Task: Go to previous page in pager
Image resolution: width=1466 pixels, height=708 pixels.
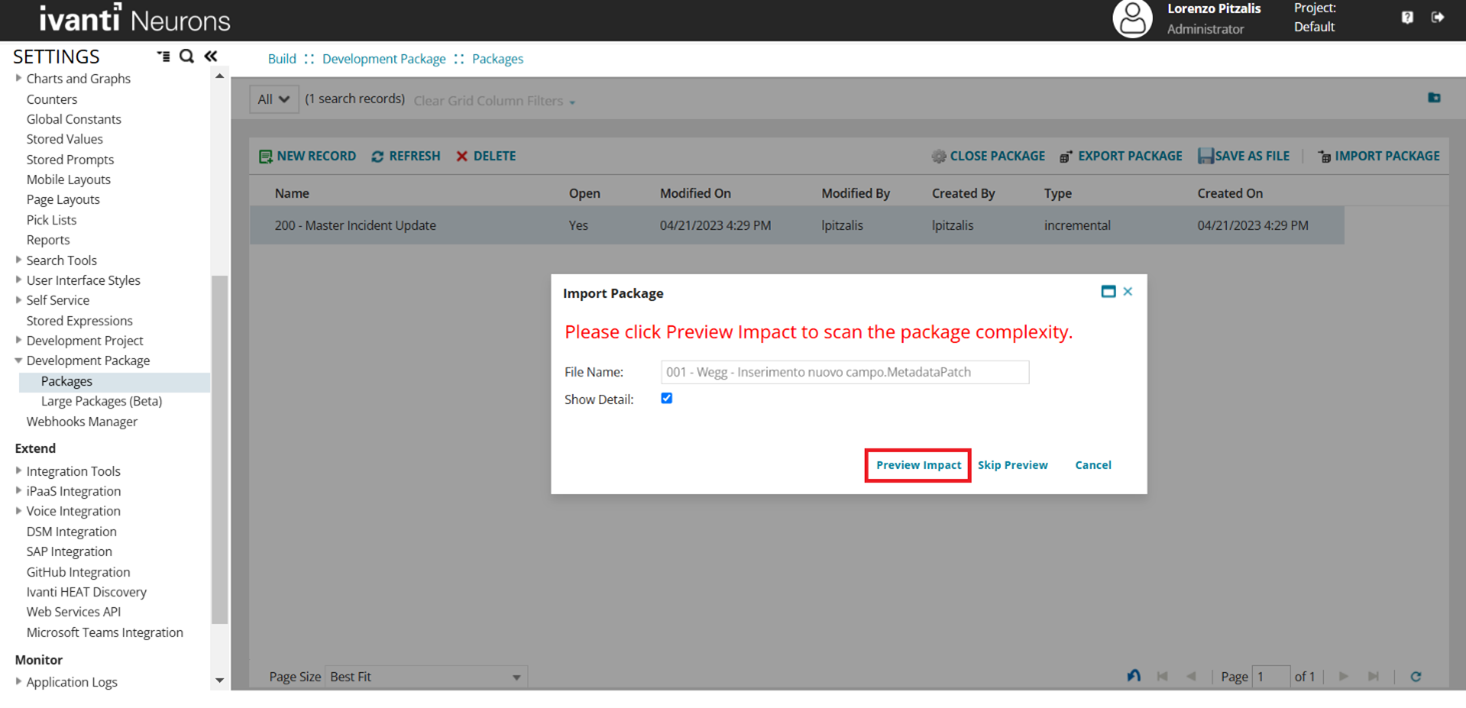Action: [x=1191, y=677]
